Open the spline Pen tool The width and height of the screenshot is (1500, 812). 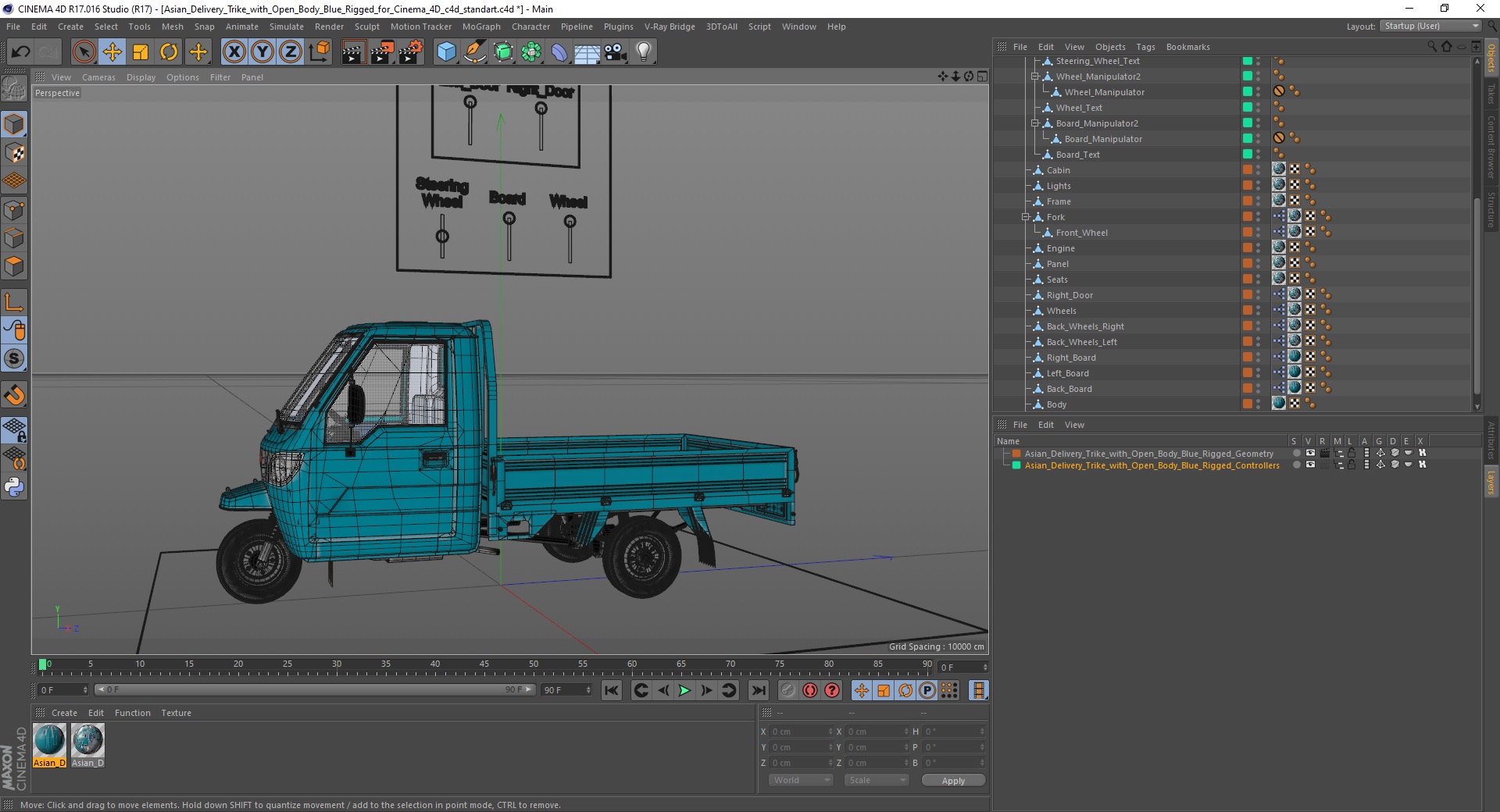pyautogui.click(x=474, y=52)
